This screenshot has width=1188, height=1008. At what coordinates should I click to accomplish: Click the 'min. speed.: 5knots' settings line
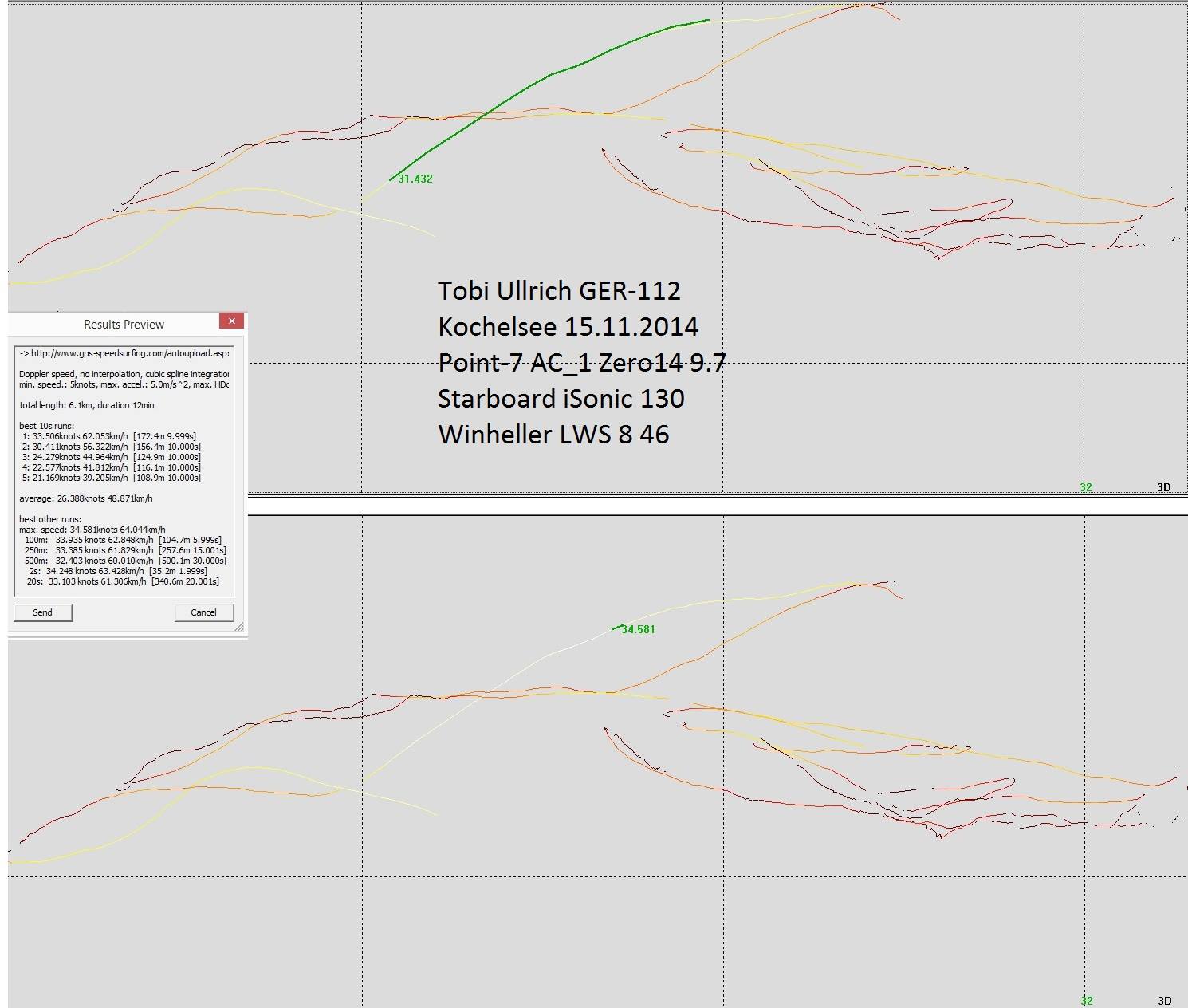coord(124,384)
